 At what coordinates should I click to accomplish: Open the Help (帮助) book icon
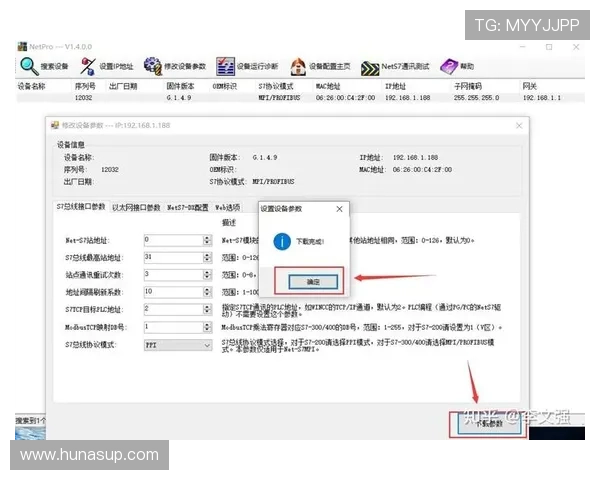(448, 66)
